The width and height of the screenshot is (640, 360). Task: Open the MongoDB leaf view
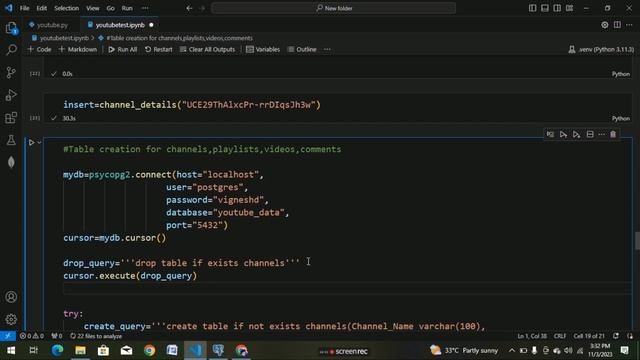pos(11,162)
